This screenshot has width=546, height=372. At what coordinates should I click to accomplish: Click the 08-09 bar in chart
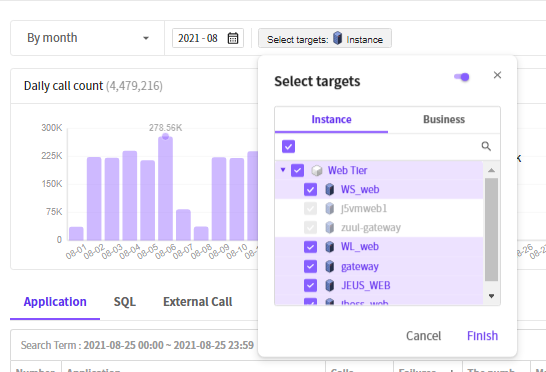[x=219, y=199]
